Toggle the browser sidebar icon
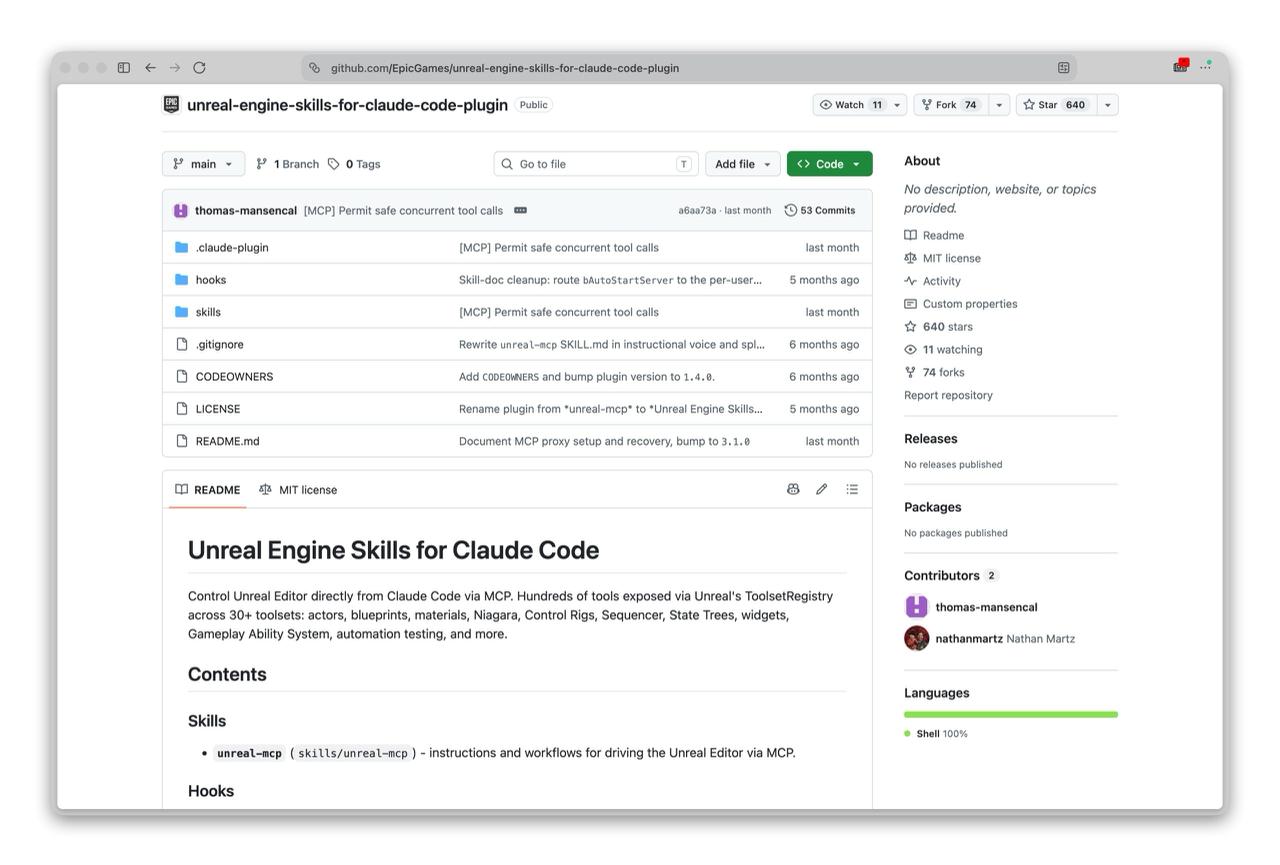The height and width of the screenshot is (865, 1280). [124, 68]
